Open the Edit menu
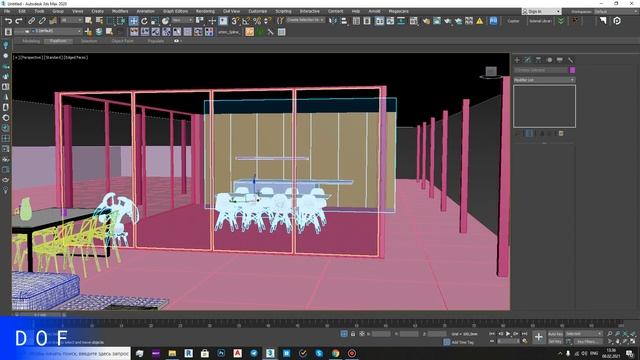 point(22,11)
